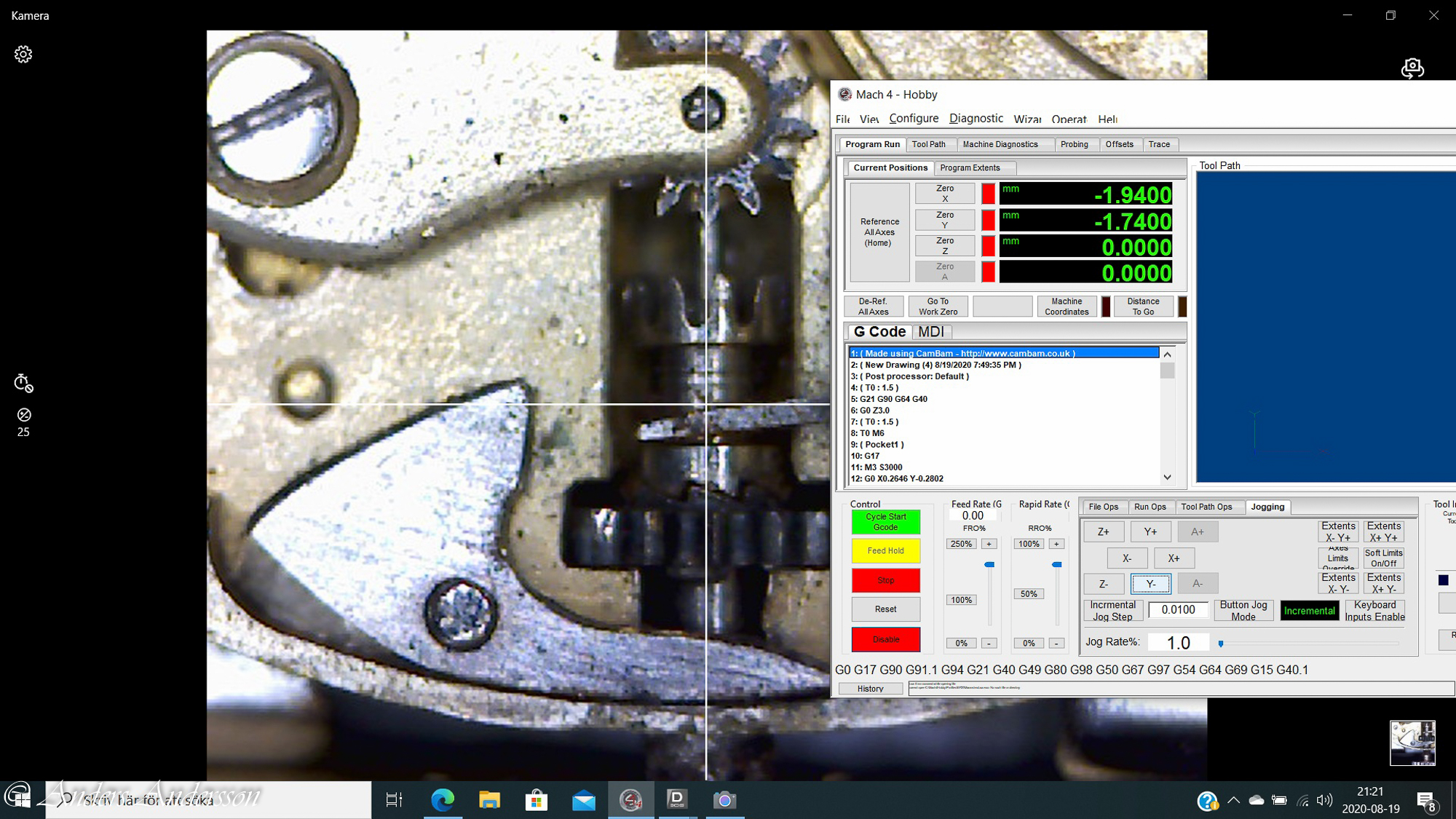Toggle Soft Limits On/Off
The height and width of the screenshot is (819, 1456).
pyautogui.click(x=1383, y=558)
